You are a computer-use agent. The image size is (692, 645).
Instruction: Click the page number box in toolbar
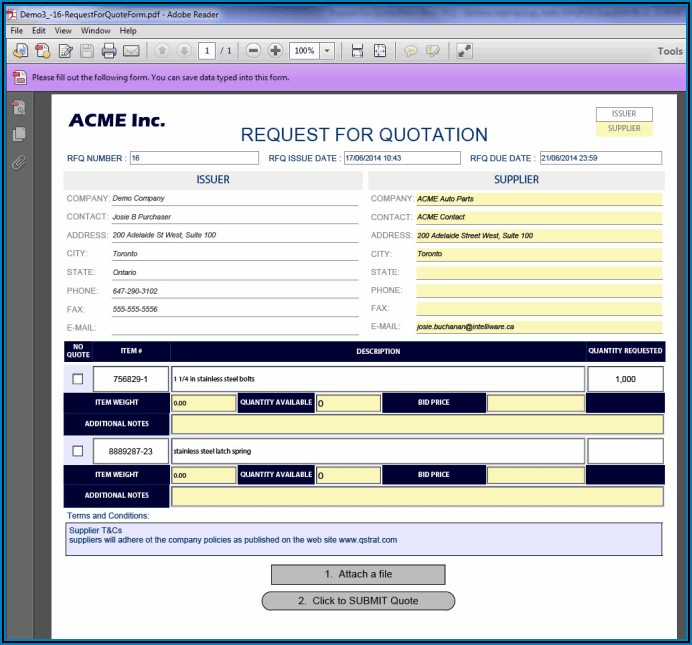tap(207, 51)
